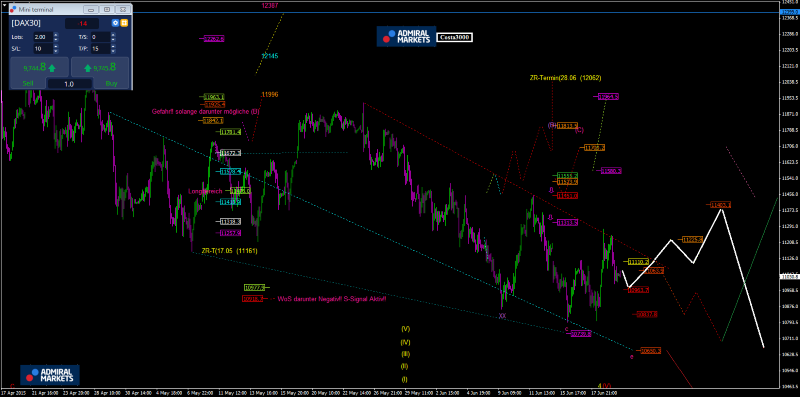Open the chart menu triangle at top-left corner
The width and height of the screenshot is (800, 397).
pyautogui.click(x=4, y=4)
